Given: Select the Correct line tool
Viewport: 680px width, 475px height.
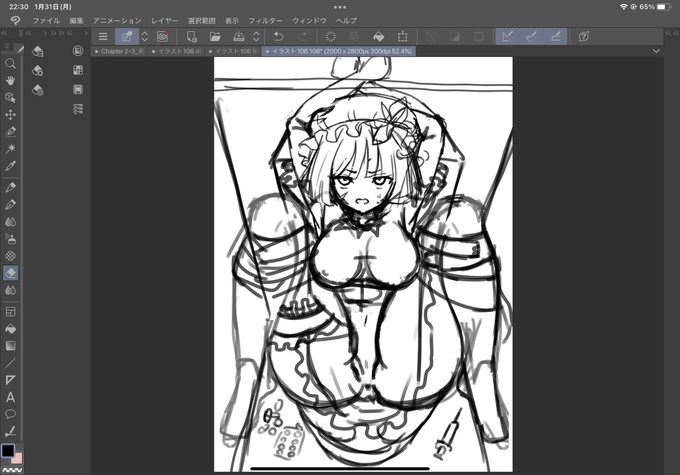Looking at the screenshot, I should point(10,431).
